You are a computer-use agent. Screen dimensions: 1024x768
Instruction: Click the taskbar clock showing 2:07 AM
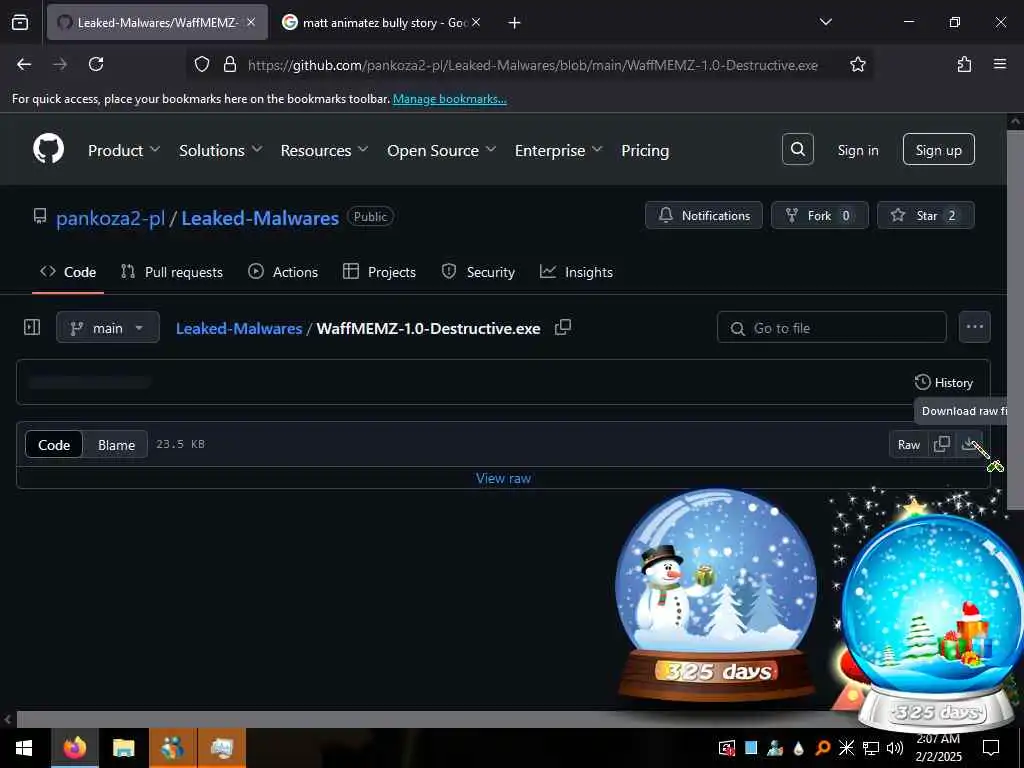[x=938, y=748]
